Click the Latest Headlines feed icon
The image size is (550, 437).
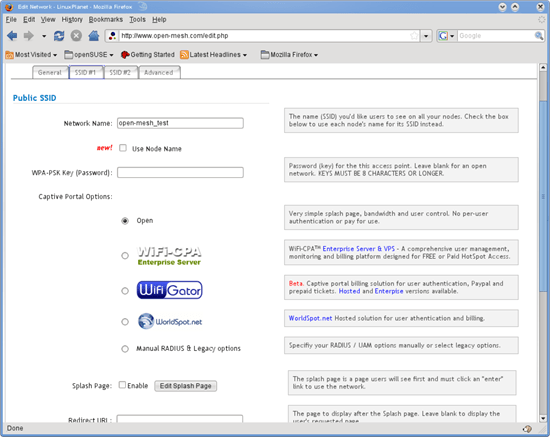click(x=184, y=55)
